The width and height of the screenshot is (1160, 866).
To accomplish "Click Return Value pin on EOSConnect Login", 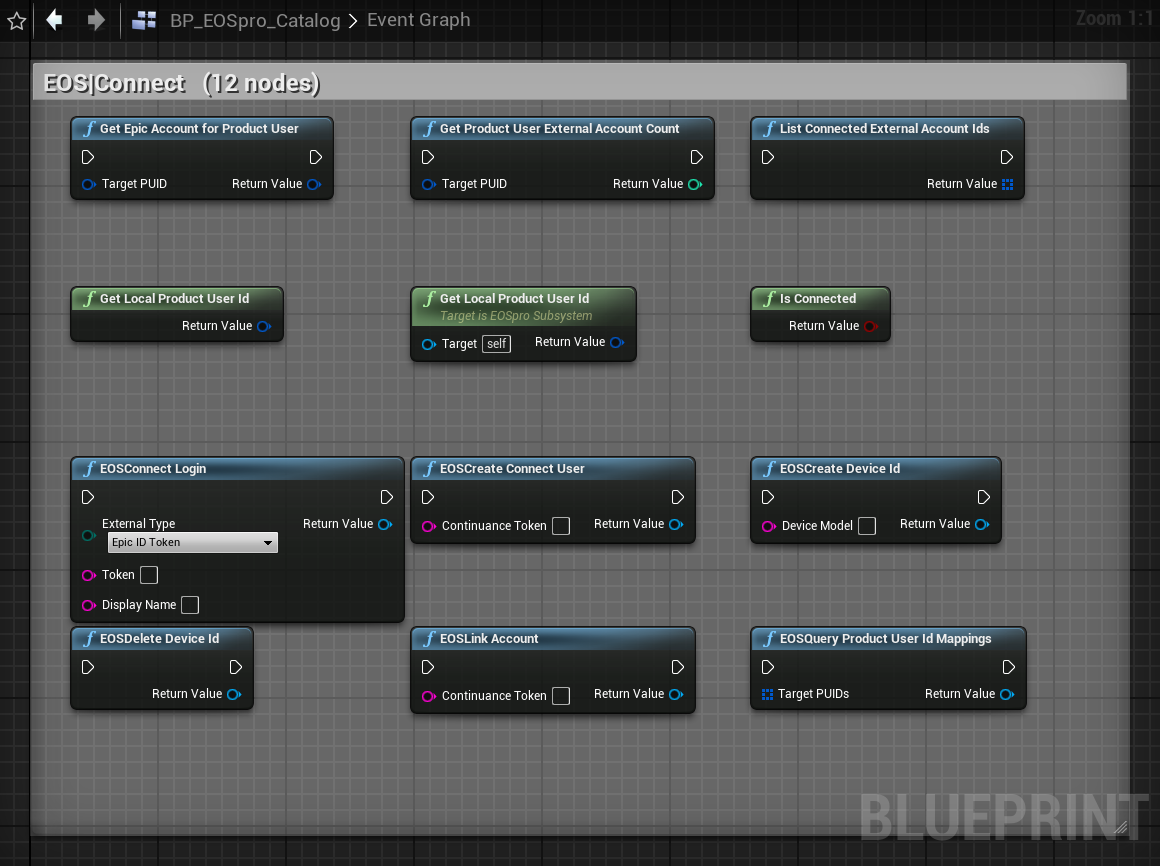I will (x=385, y=524).
